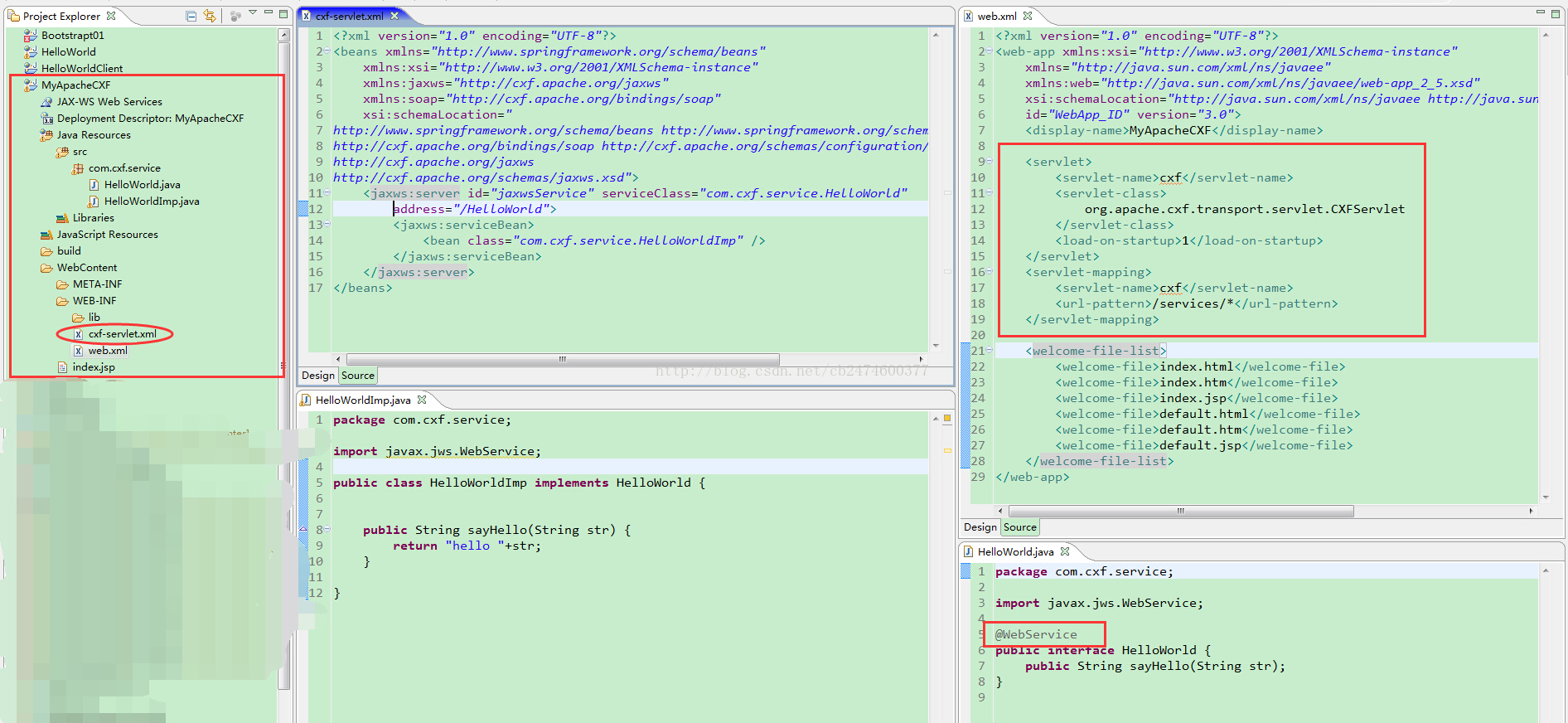
Task: Click the HelloWorldImp.java file icon in the tree
Action: tap(94, 201)
